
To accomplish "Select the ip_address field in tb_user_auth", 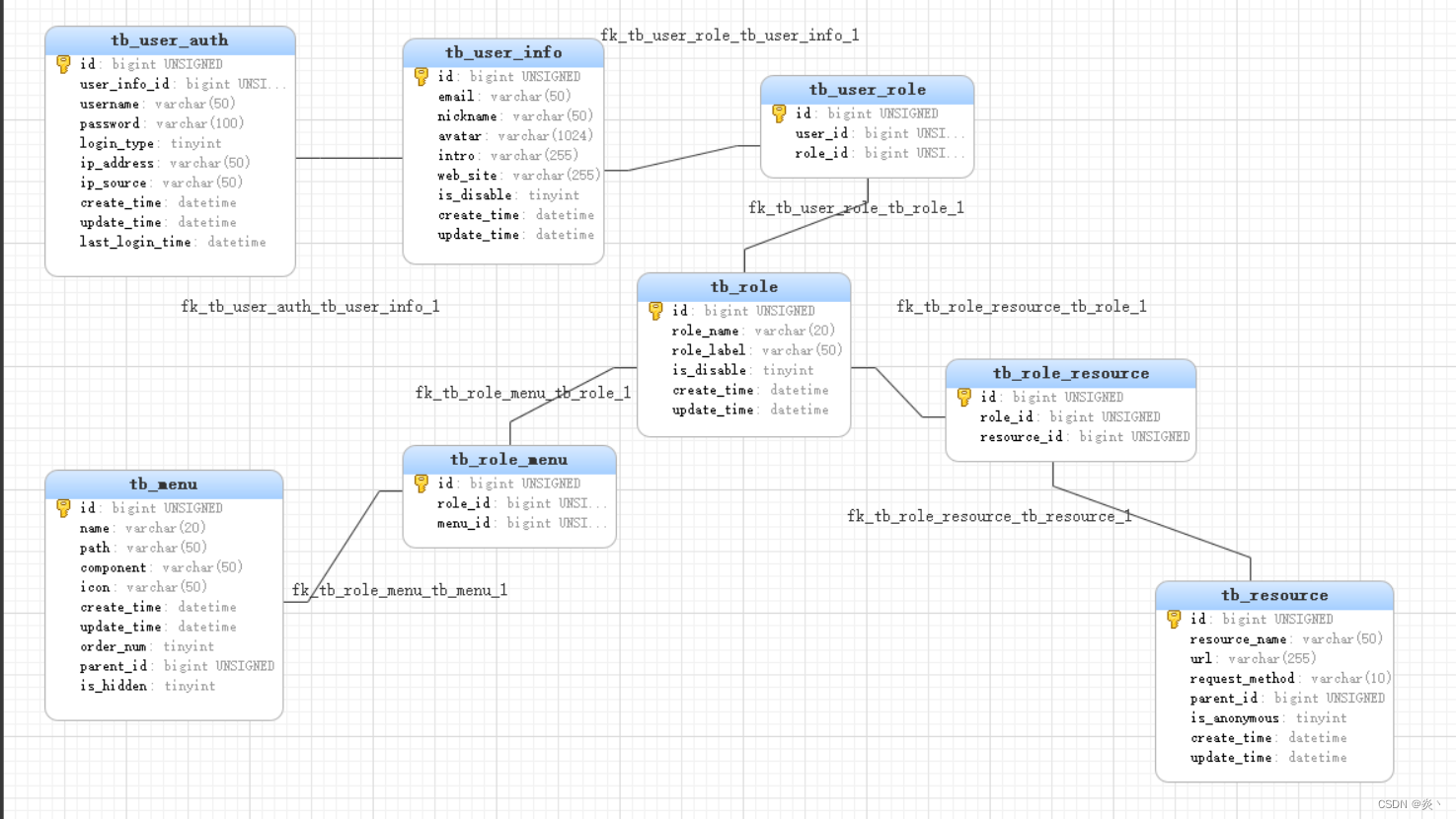I will click(x=164, y=163).
